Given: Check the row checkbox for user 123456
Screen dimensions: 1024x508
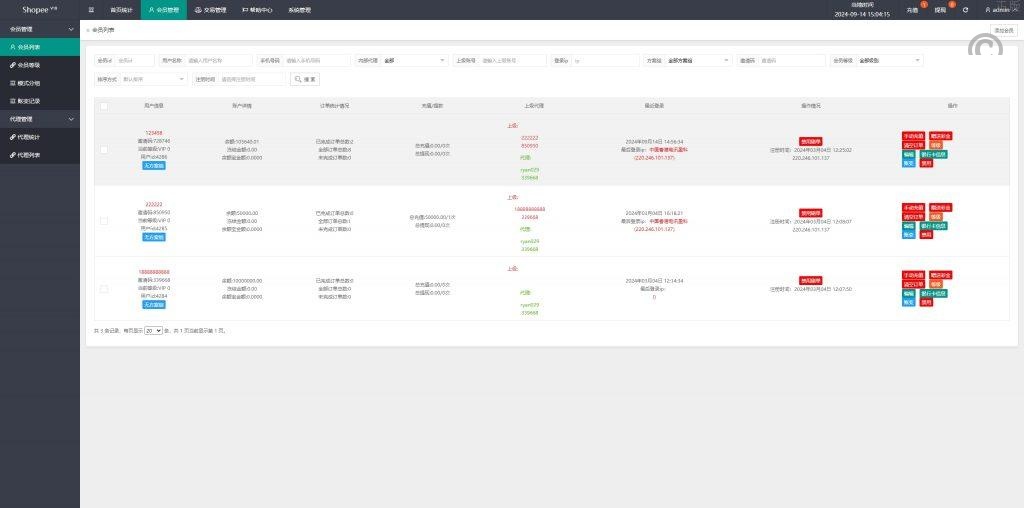Looking at the screenshot, I should 104,150.
